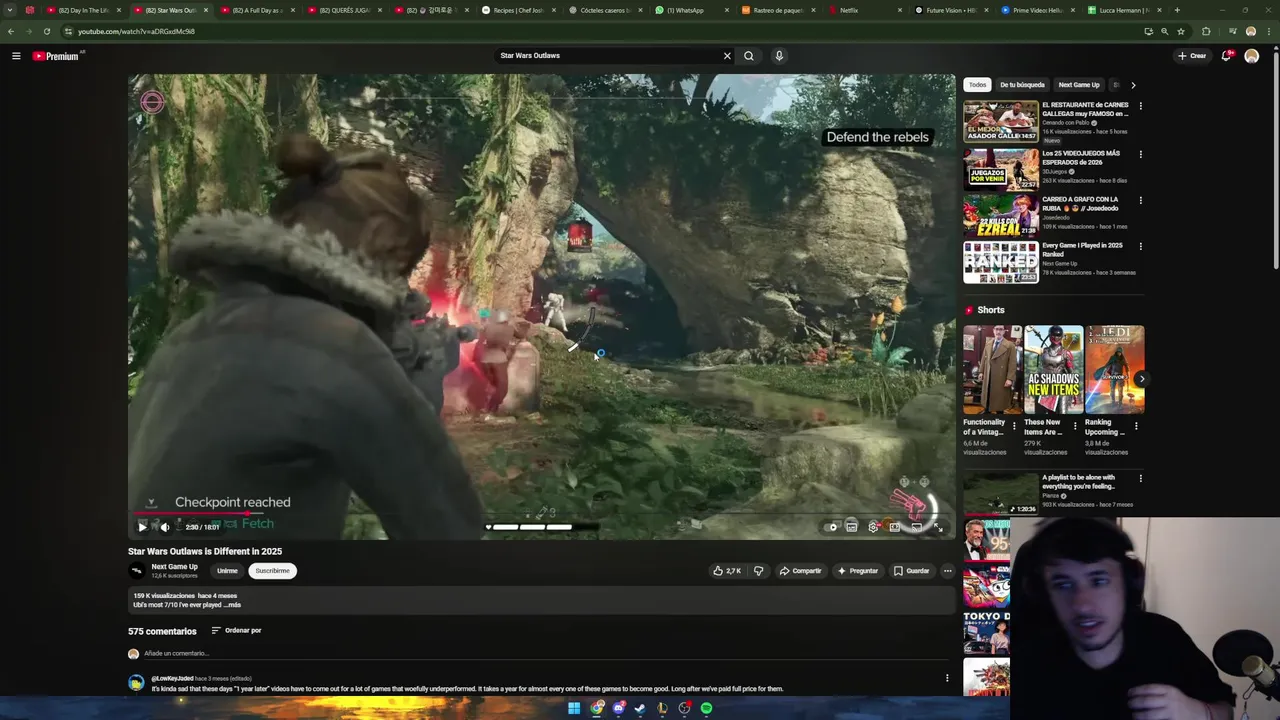The height and width of the screenshot is (720, 1280).
Task: Dislike the video with thumbs down
Action: point(758,571)
